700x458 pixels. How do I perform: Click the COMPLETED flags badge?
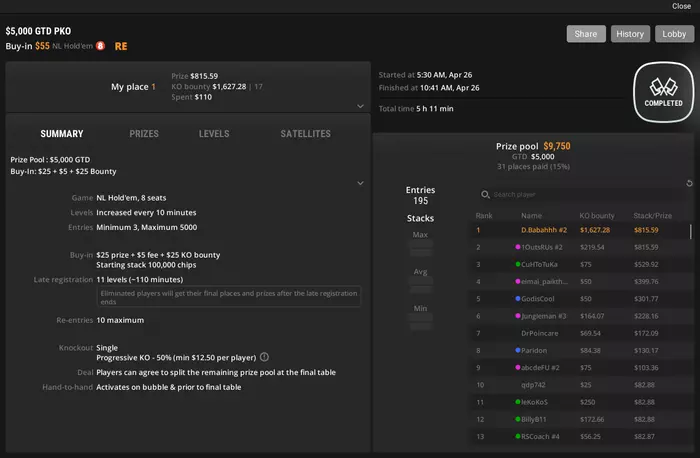[x=663, y=92]
